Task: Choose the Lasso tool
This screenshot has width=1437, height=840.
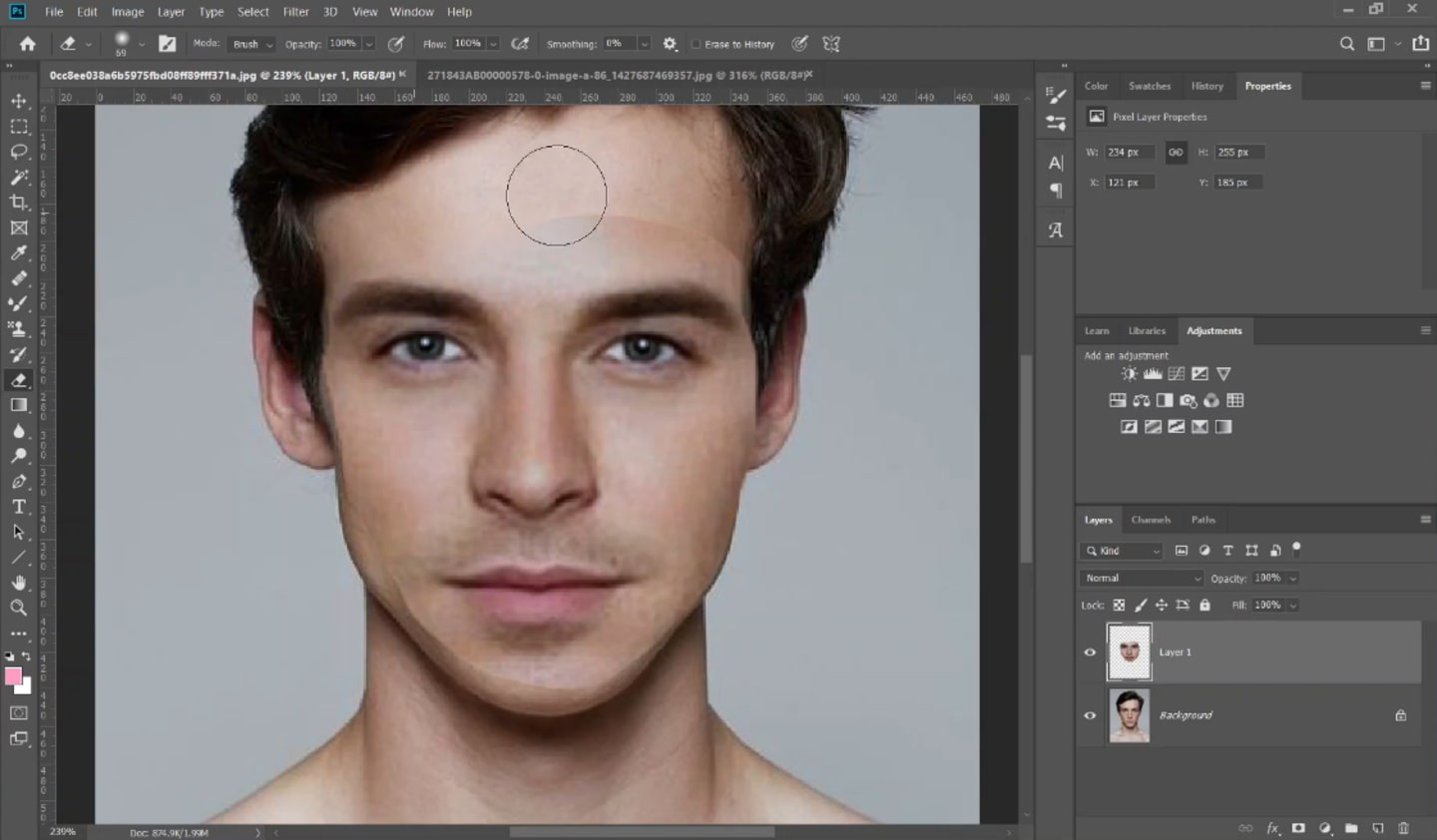Action: click(18, 151)
